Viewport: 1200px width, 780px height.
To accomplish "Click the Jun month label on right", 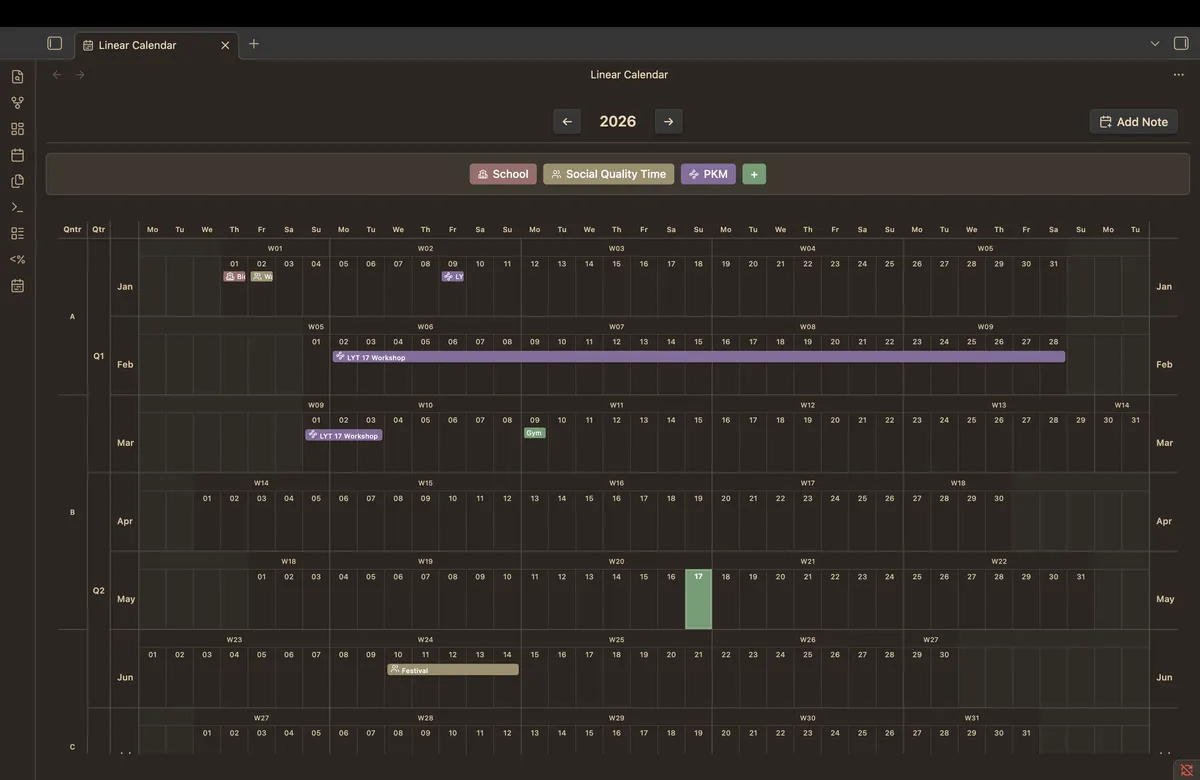I will pos(1164,677).
